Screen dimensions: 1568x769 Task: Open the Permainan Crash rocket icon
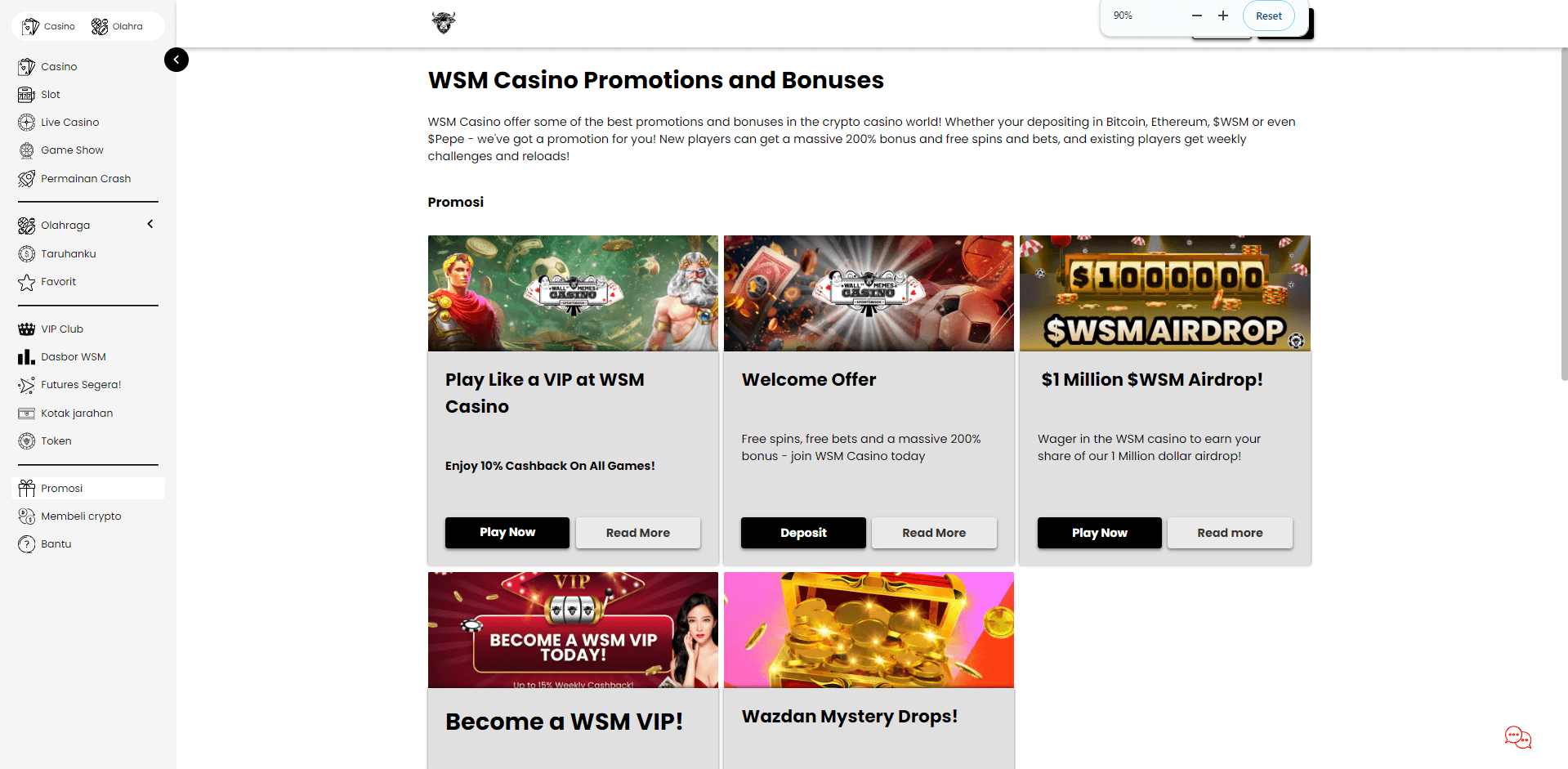[x=27, y=179]
